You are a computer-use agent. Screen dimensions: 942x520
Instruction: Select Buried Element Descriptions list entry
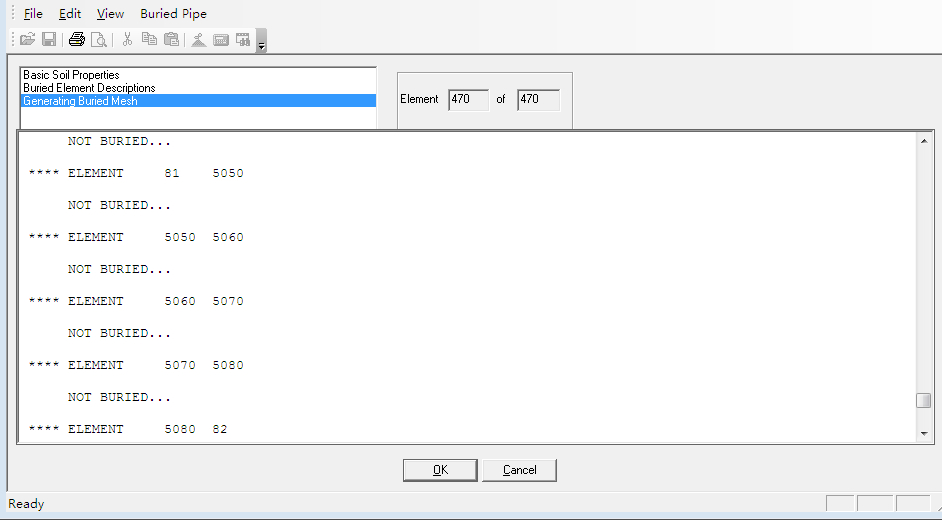pos(89,88)
